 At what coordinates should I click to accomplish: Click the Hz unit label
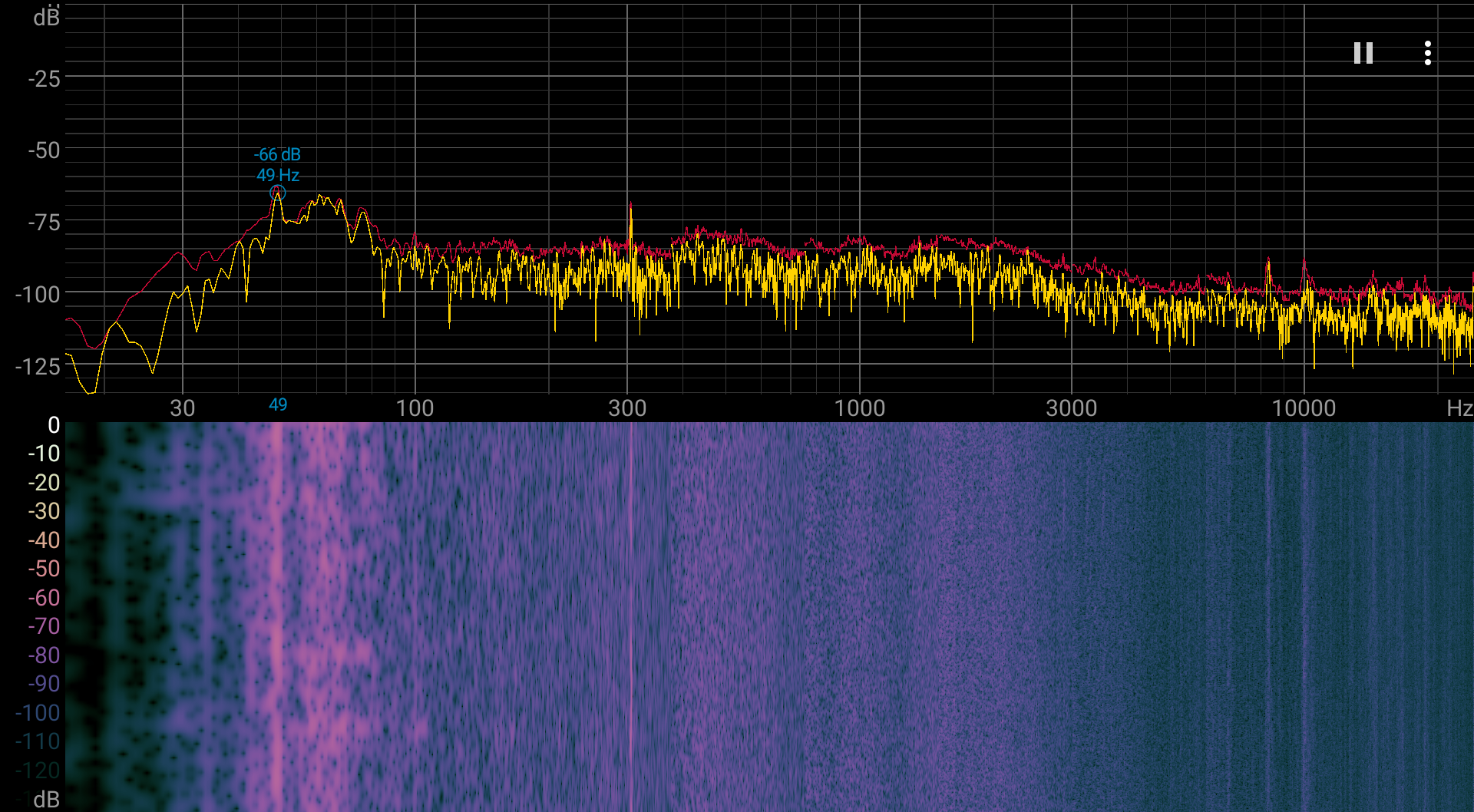point(1459,408)
